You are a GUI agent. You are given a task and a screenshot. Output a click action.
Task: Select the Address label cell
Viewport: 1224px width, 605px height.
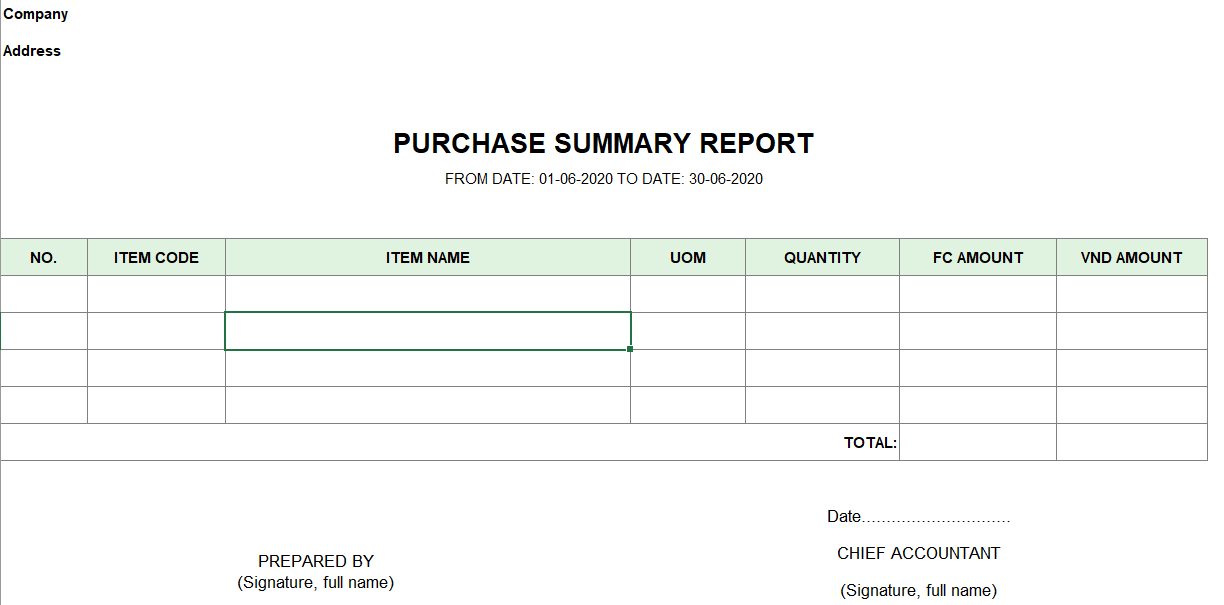(32, 51)
